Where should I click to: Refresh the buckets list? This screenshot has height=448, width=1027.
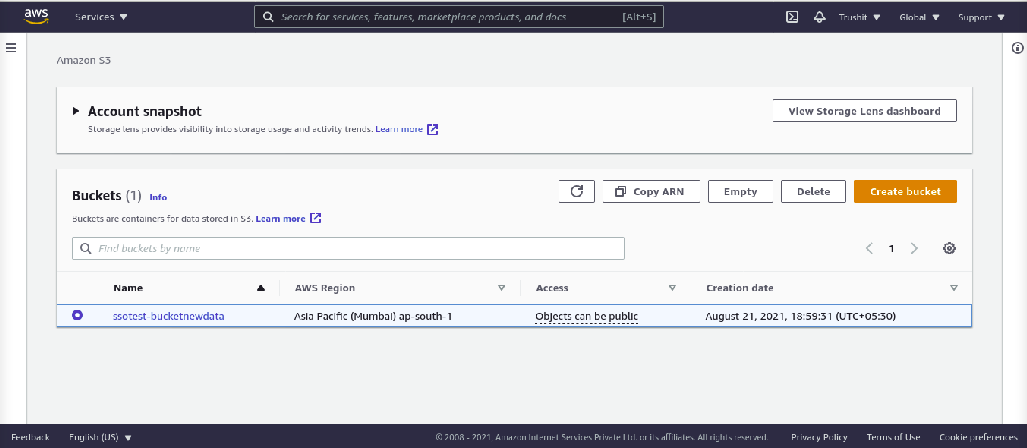(576, 191)
